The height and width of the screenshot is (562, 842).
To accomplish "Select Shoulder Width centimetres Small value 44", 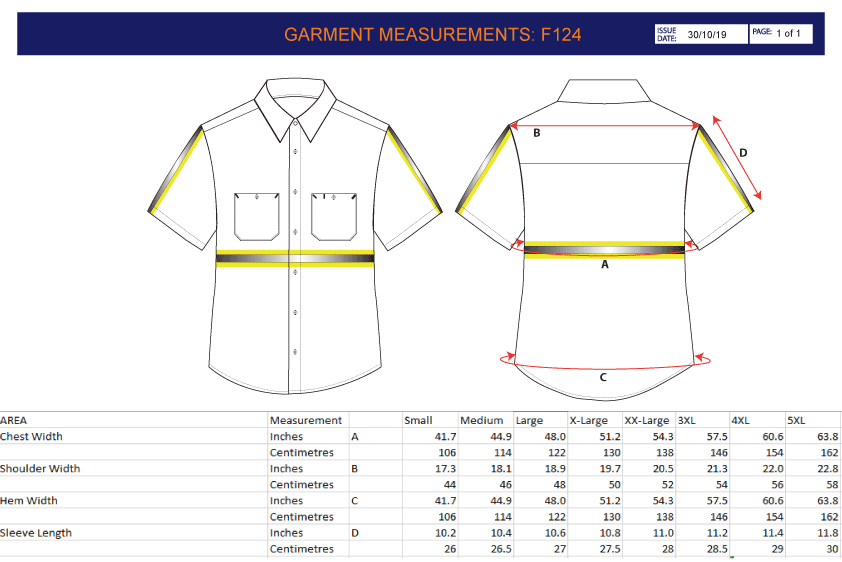I will point(449,485).
